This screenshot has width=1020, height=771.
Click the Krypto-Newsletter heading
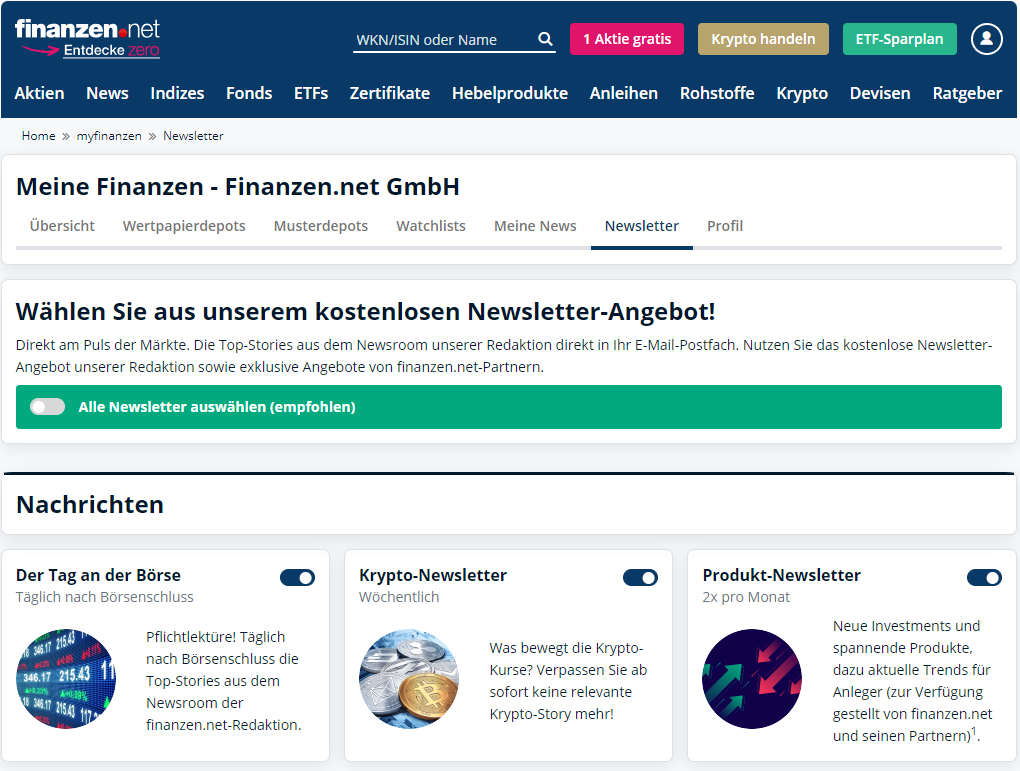[433, 575]
